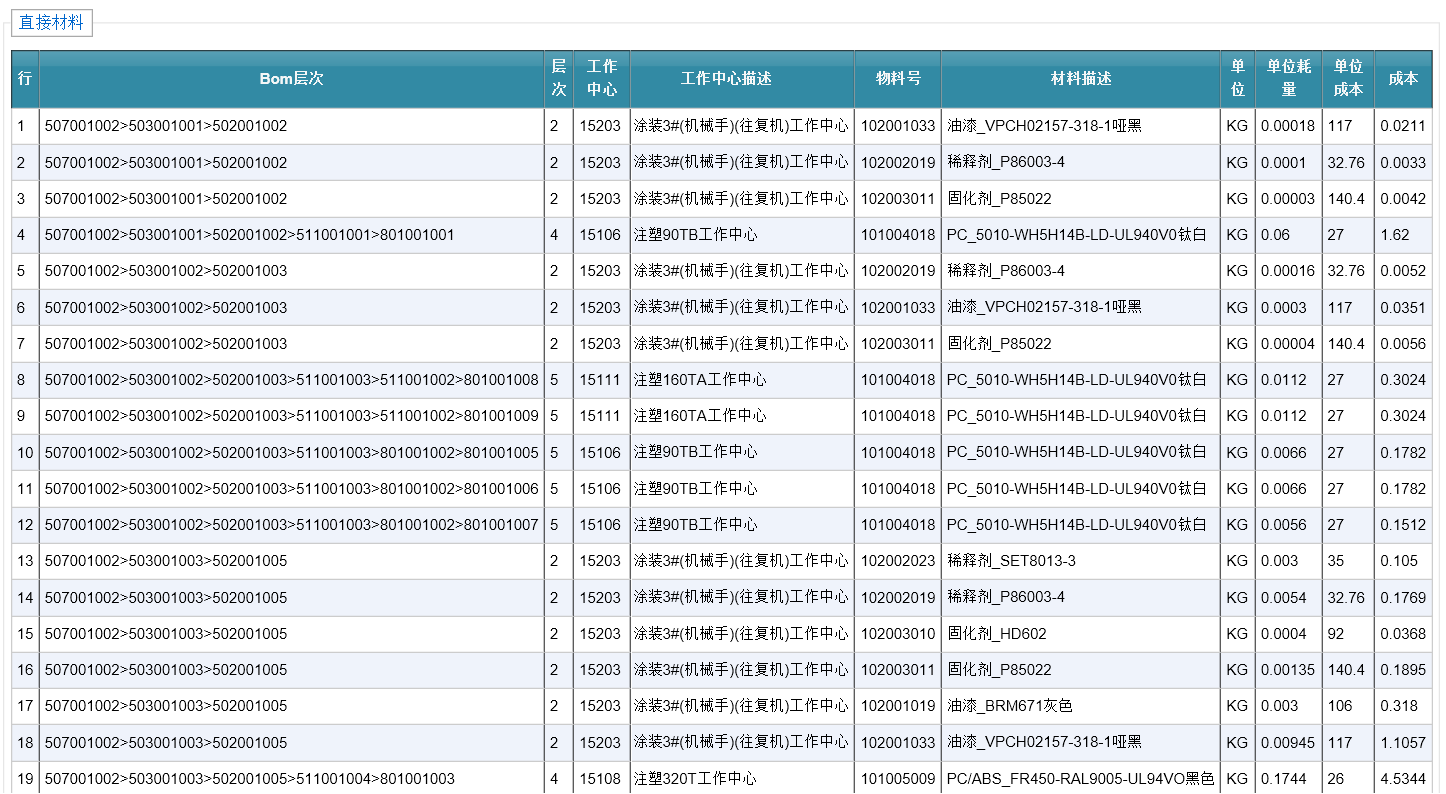The image size is (1446, 794).
Task: Select Bom path ending 801001007 in row 12
Action: (292, 525)
